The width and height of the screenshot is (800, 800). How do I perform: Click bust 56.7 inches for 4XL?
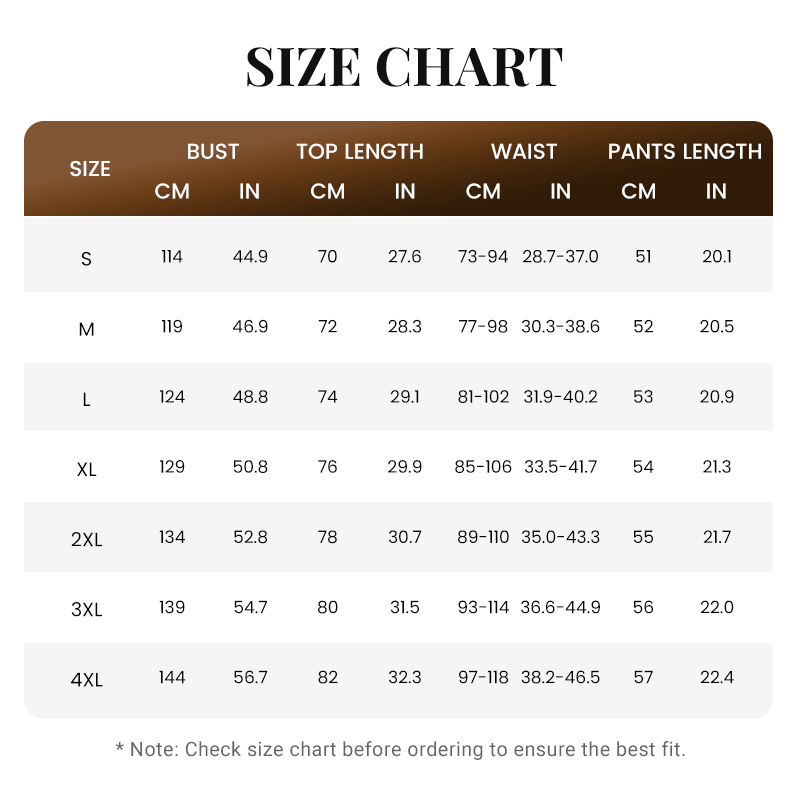tap(250, 677)
